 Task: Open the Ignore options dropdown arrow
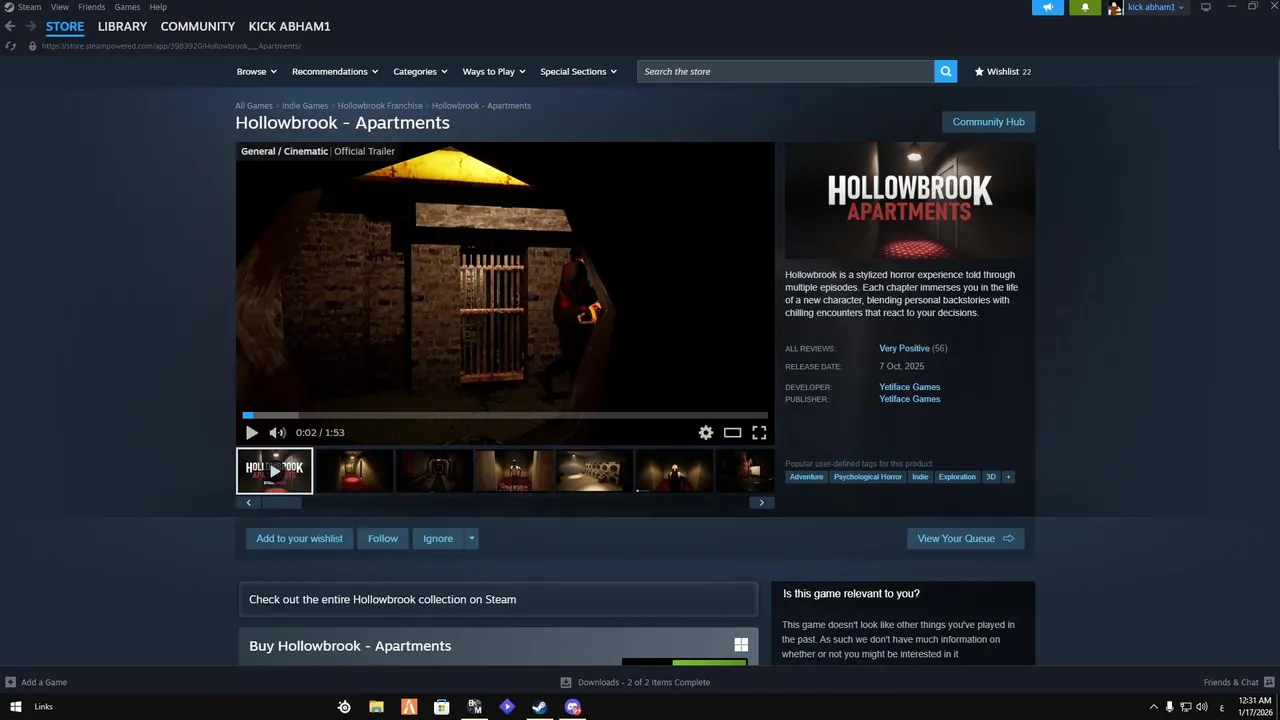[x=472, y=538]
